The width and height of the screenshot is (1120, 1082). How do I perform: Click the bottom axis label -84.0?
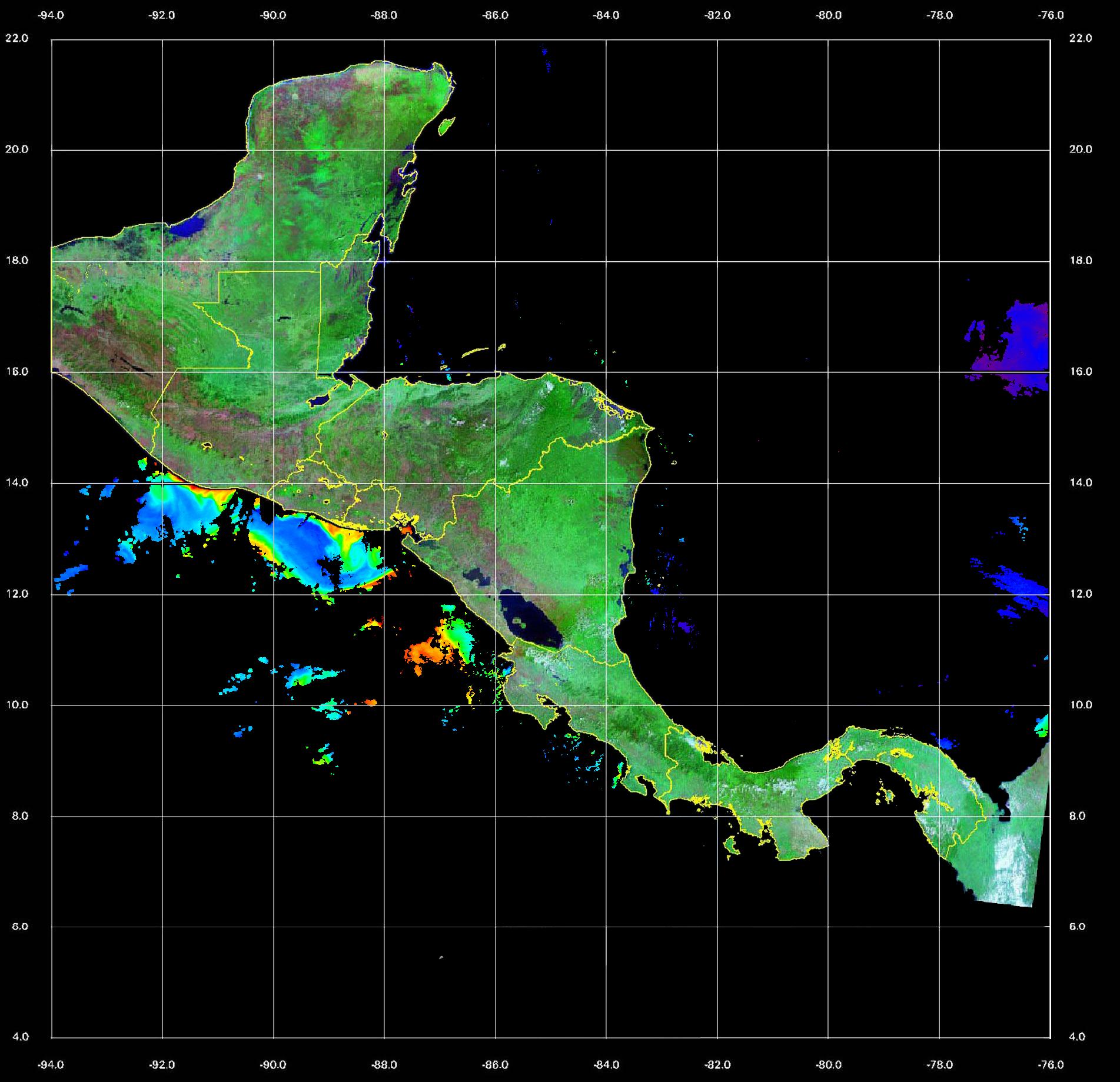click(x=606, y=1065)
